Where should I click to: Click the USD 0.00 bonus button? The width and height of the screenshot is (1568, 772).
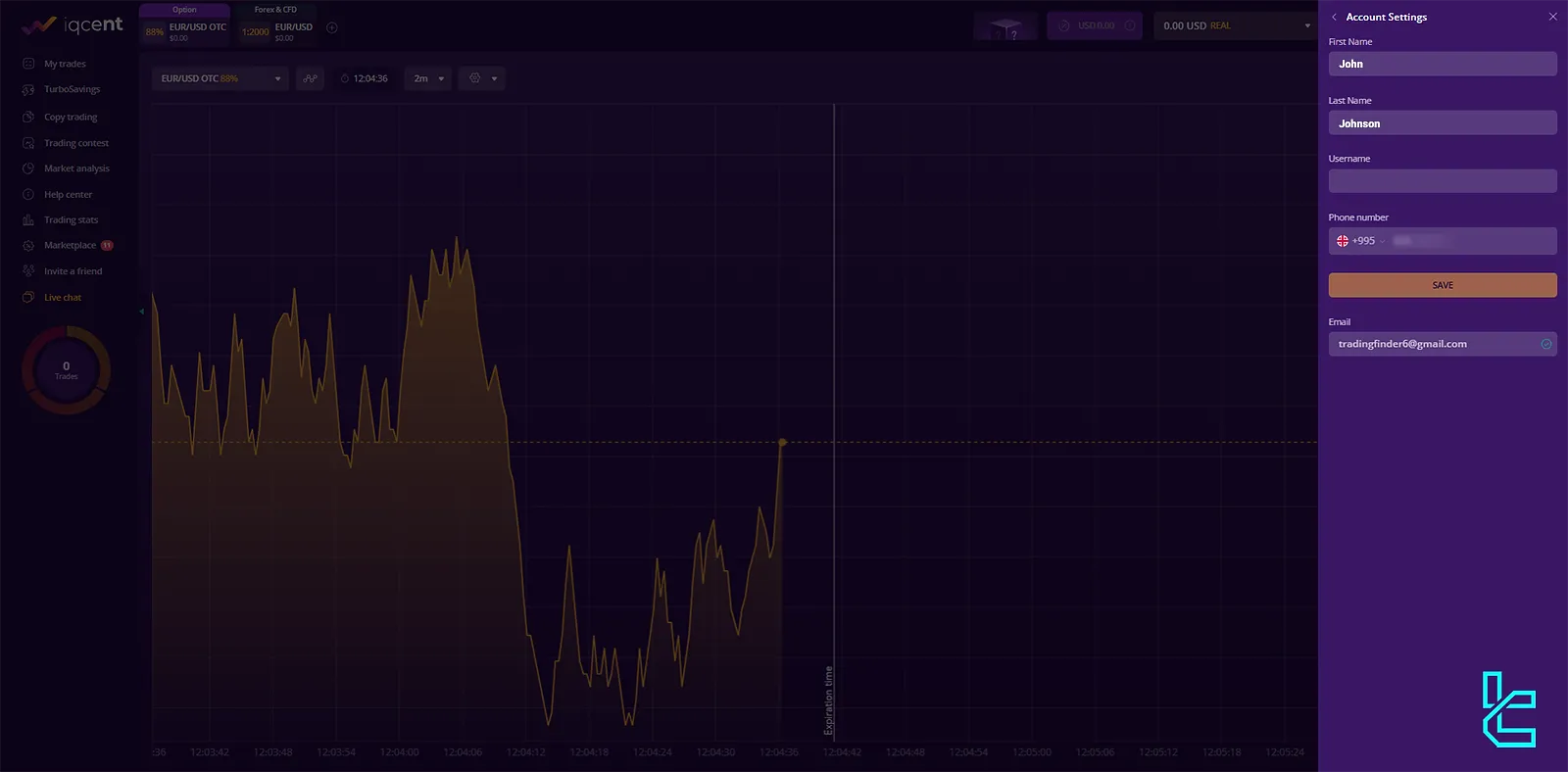[1095, 25]
